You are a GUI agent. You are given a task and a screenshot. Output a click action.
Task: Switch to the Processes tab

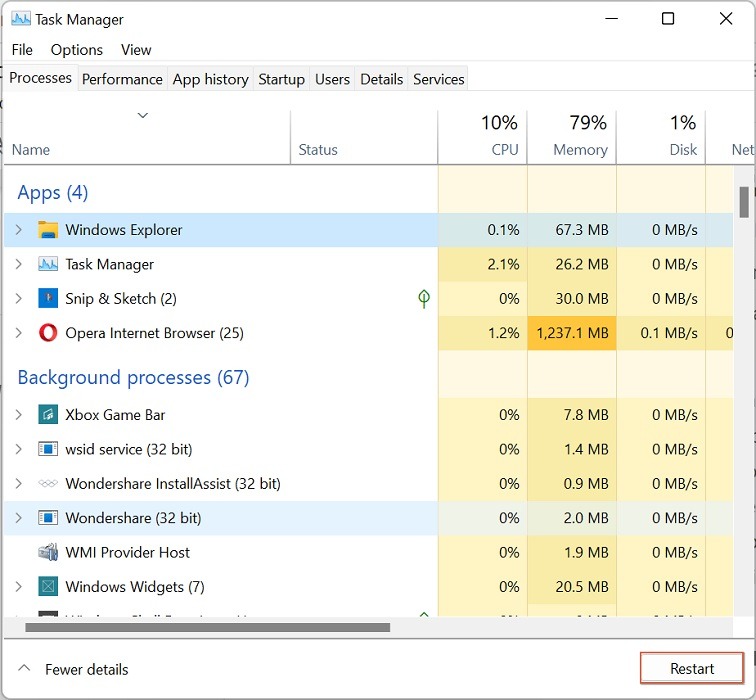pyautogui.click(x=40, y=78)
